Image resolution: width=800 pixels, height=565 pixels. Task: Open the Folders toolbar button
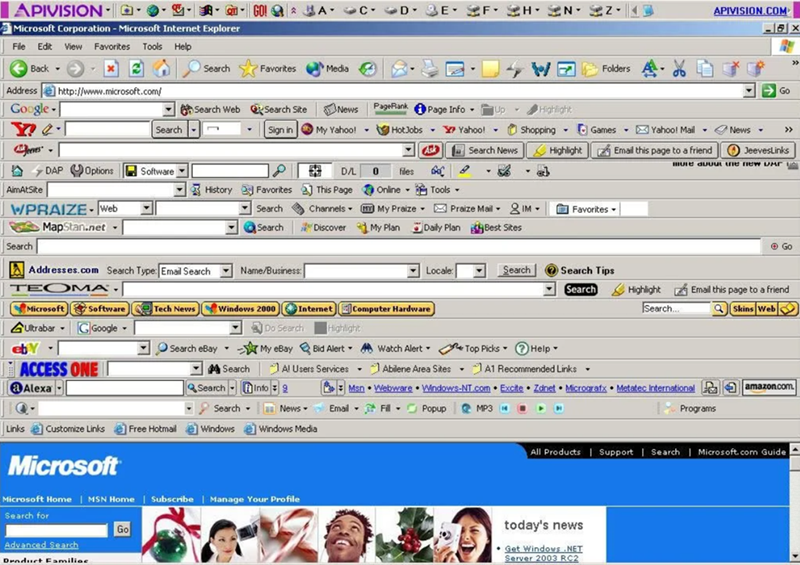(x=607, y=68)
